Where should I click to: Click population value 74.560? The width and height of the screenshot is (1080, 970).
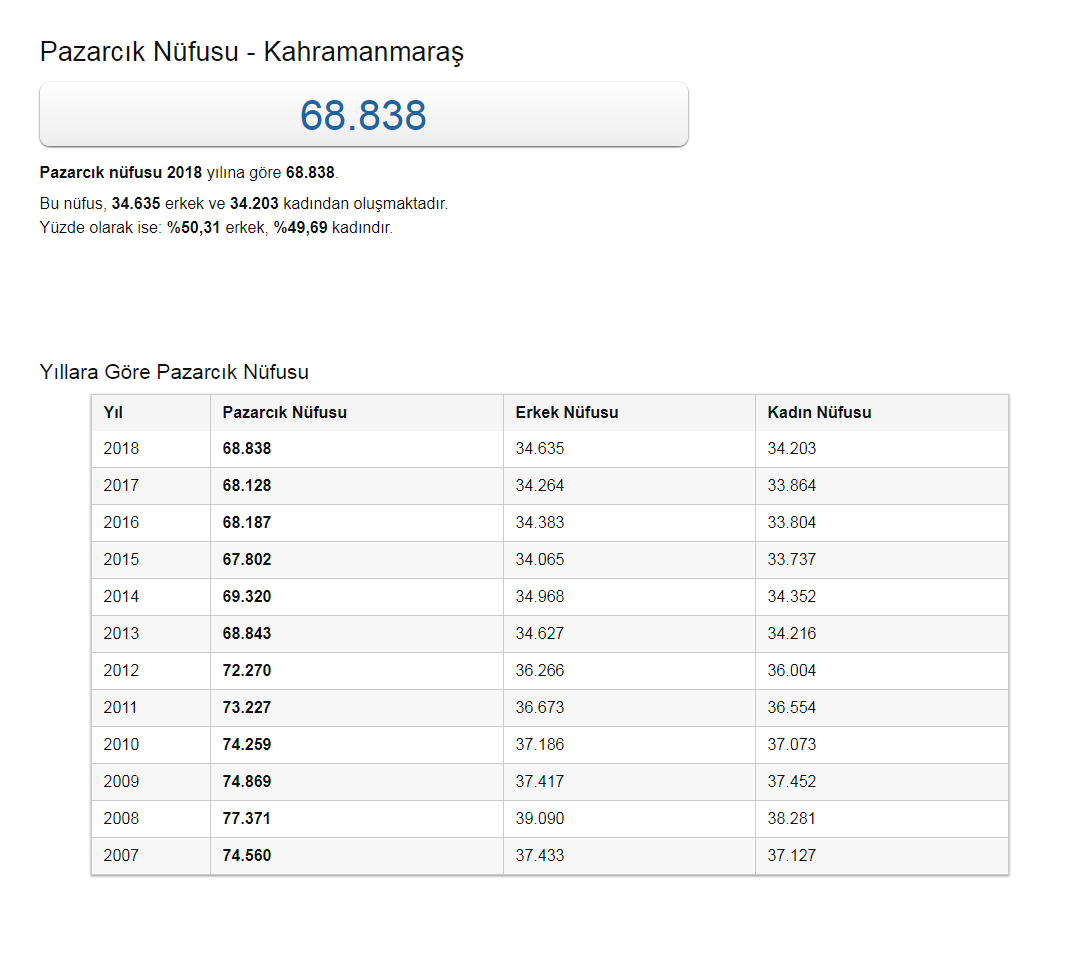click(247, 856)
